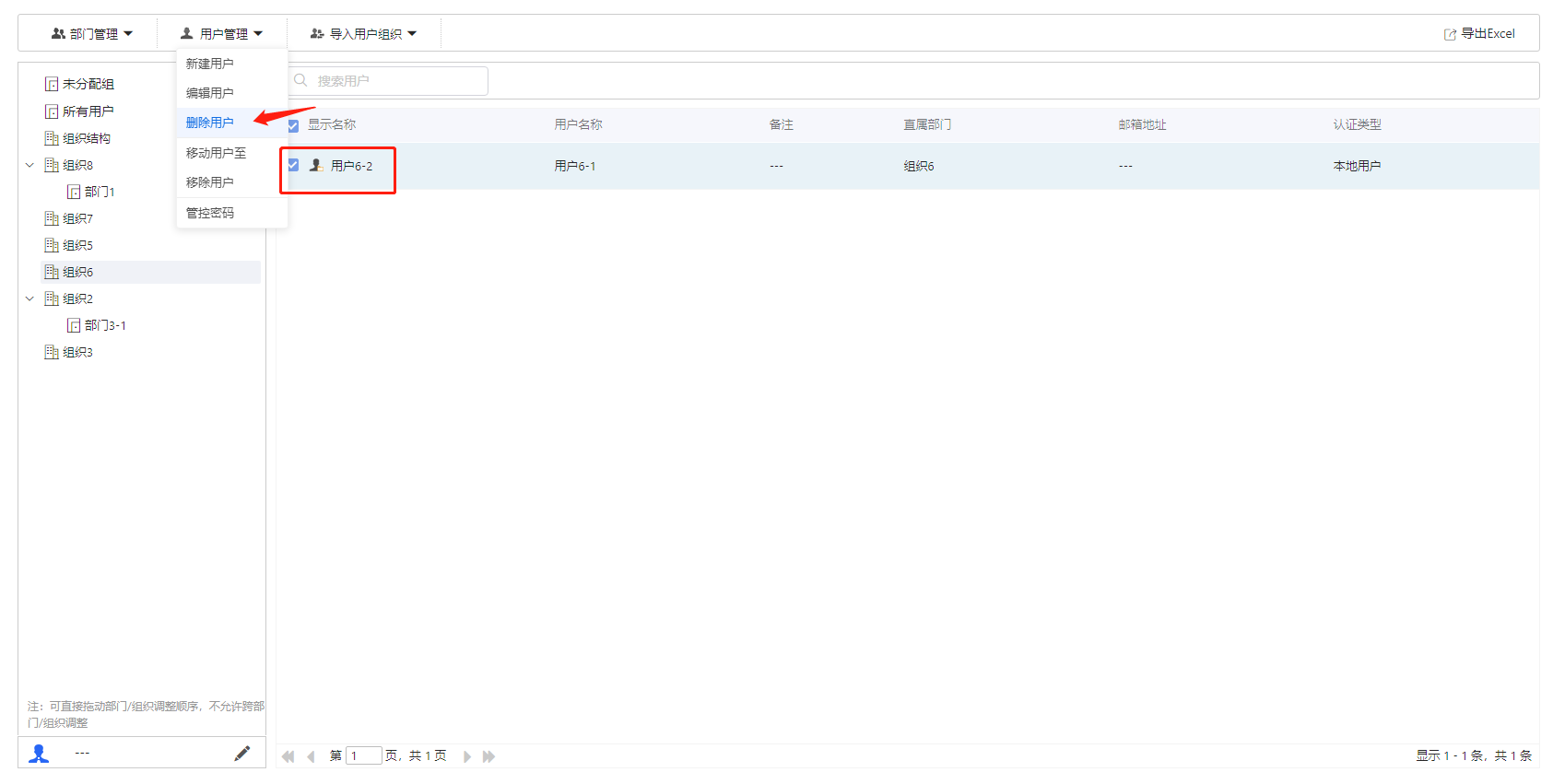Click the 部门3-1 department icon
The height and width of the screenshot is (784, 1553).
click(74, 325)
